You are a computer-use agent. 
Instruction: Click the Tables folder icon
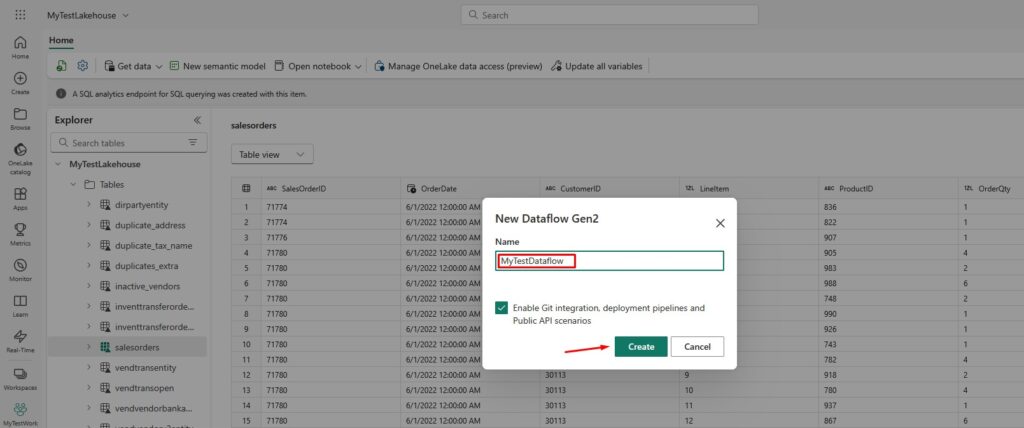click(89, 185)
